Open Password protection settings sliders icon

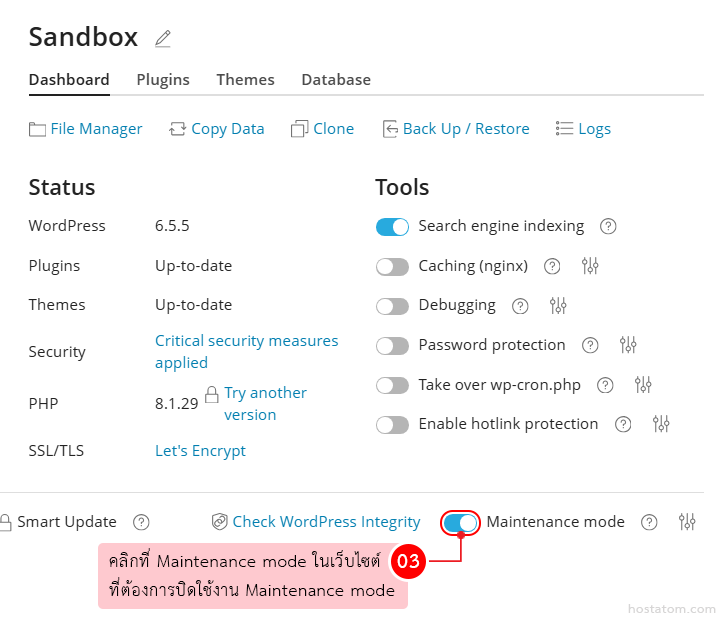click(628, 345)
